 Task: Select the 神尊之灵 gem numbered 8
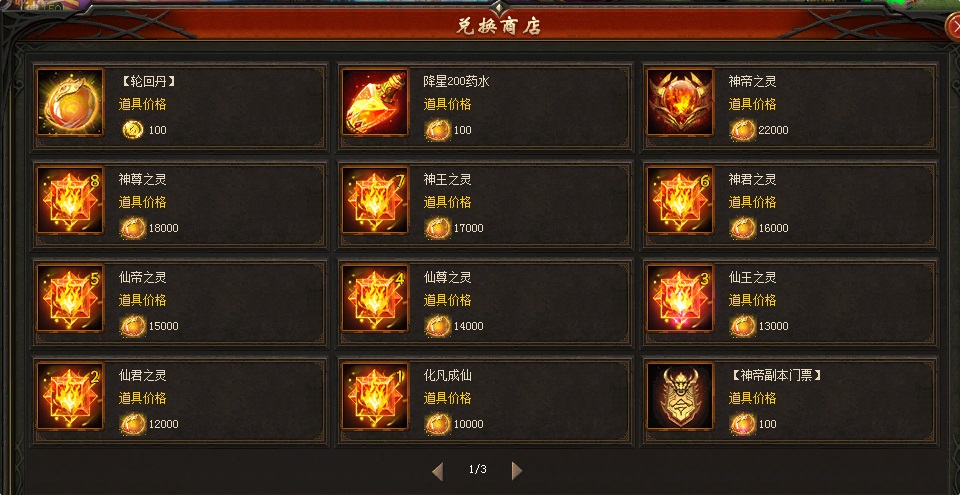coord(70,200)
